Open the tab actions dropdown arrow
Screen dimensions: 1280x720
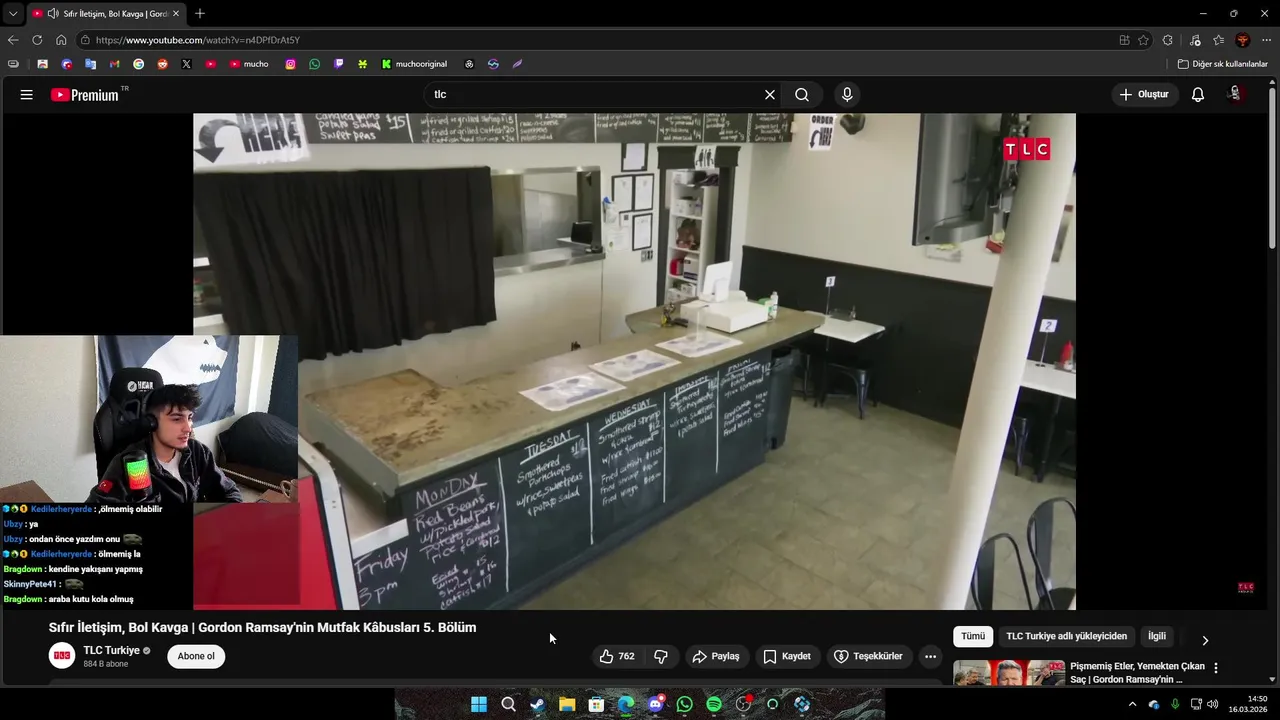click(x=13, y=14)
